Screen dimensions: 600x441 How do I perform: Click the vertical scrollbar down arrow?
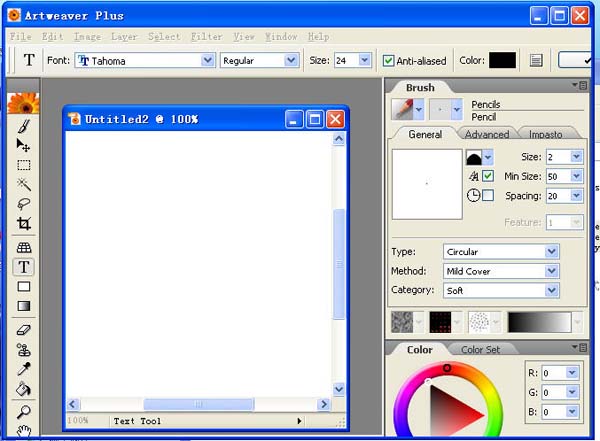(339, 389)
